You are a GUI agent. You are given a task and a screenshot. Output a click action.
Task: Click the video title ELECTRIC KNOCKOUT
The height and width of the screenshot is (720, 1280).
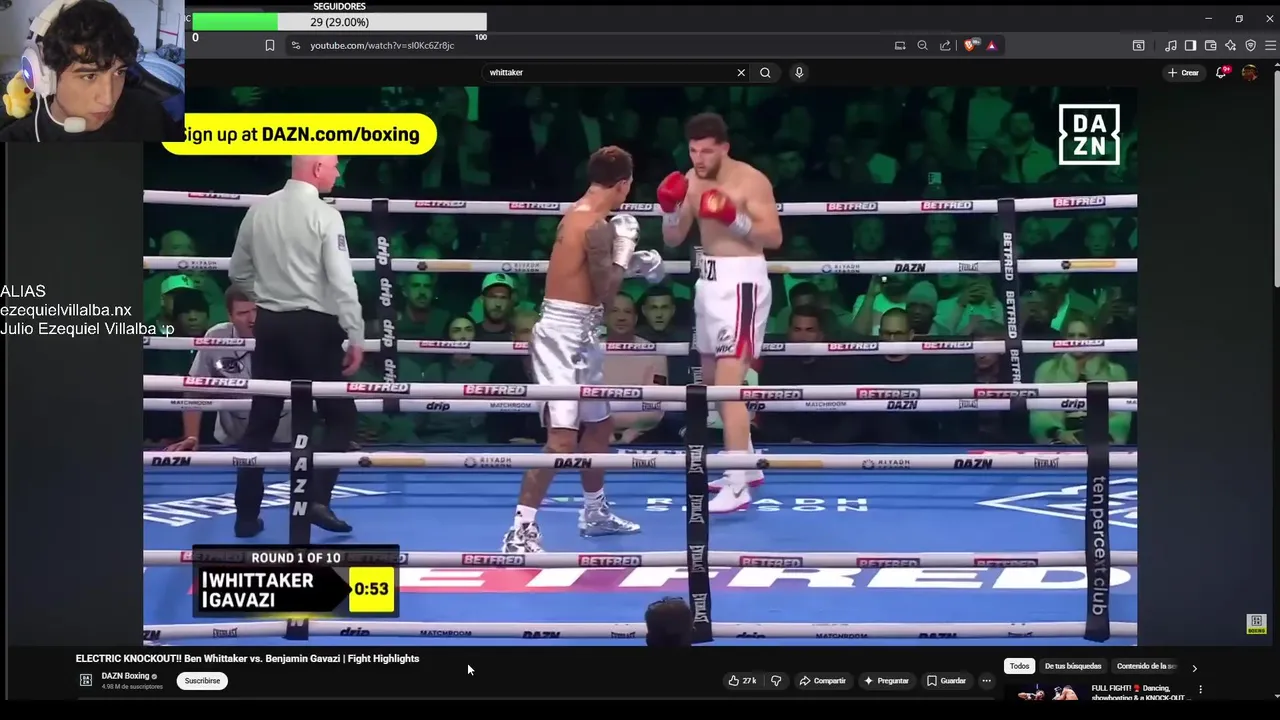pyautogui.click(x=247, y=658)
